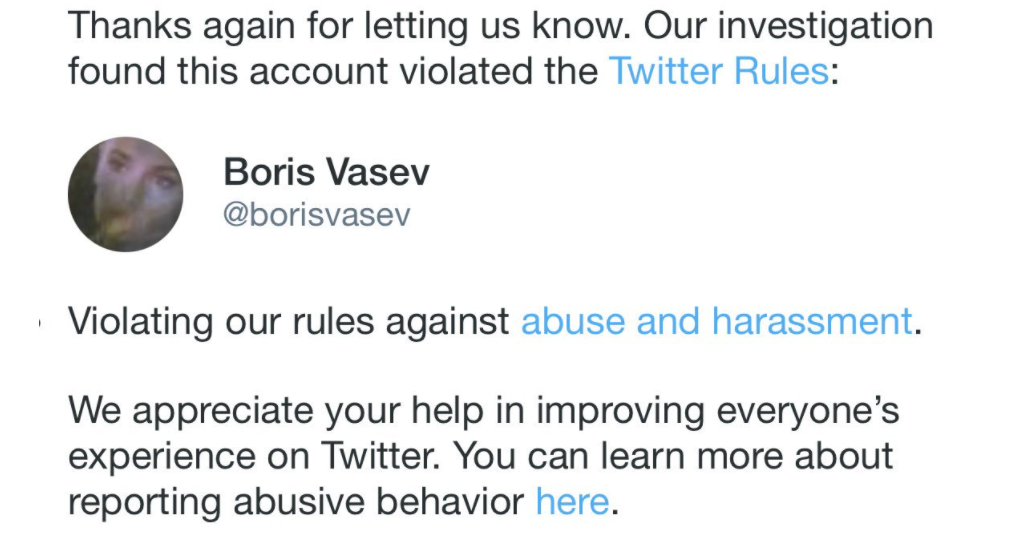Open the Twitter Rules link
This screenshot has height=540, width=1010.
718,72
